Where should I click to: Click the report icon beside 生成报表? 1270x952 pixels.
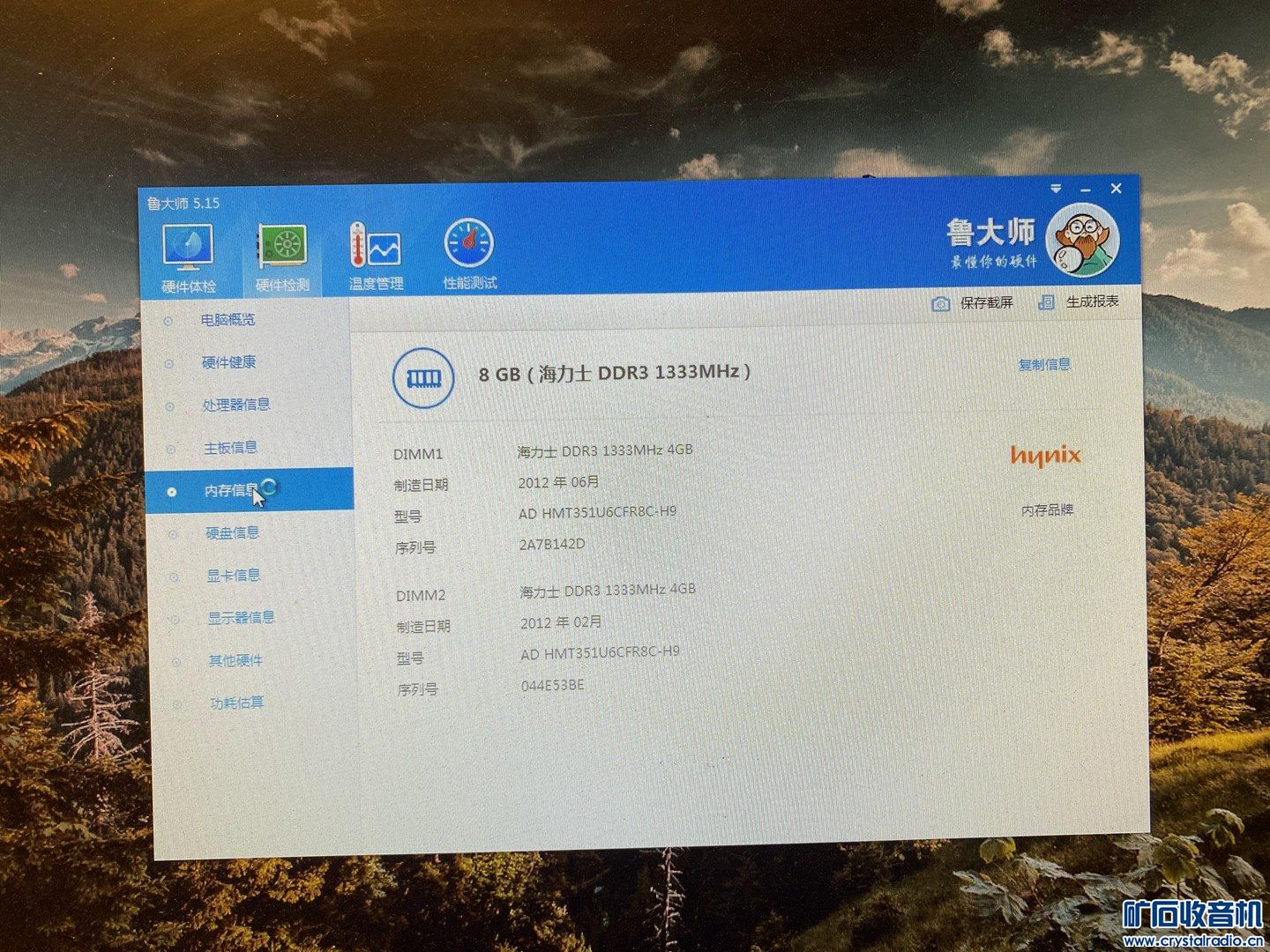(1046, 302)
